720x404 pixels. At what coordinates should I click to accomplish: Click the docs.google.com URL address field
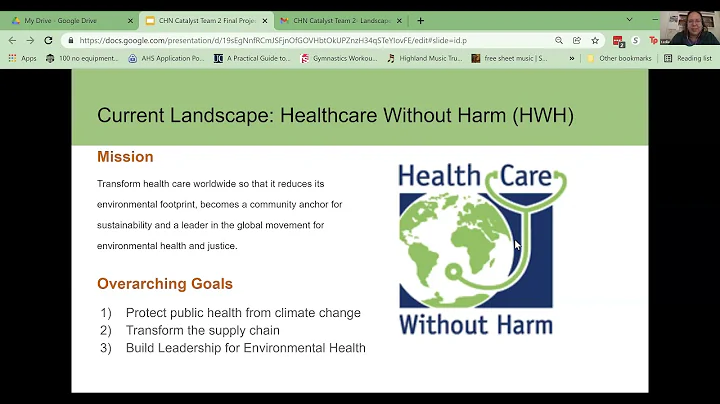(x=273, y=40)
